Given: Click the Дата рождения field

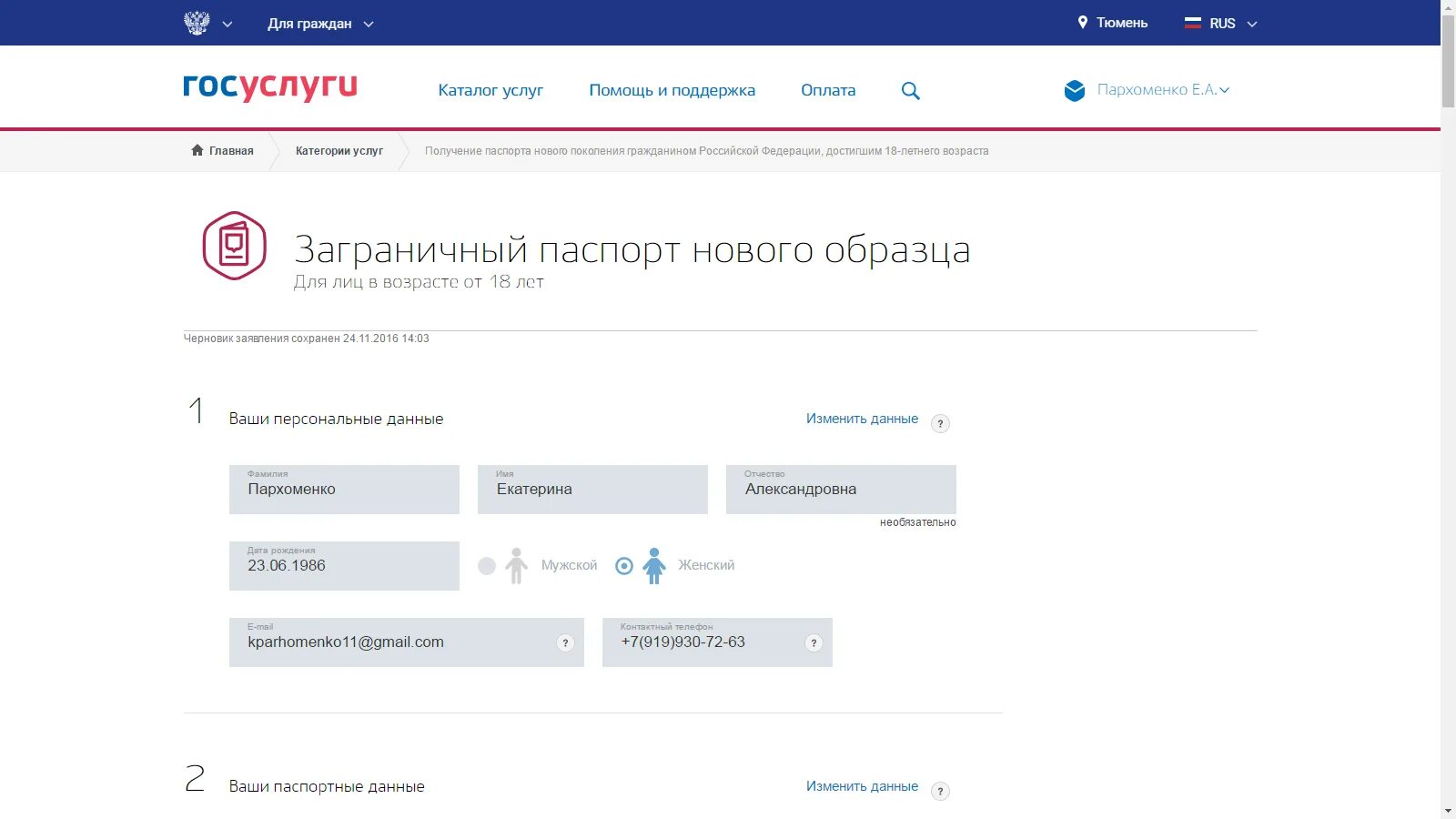Looking at the screenshot, I should (x=344, y=566).
